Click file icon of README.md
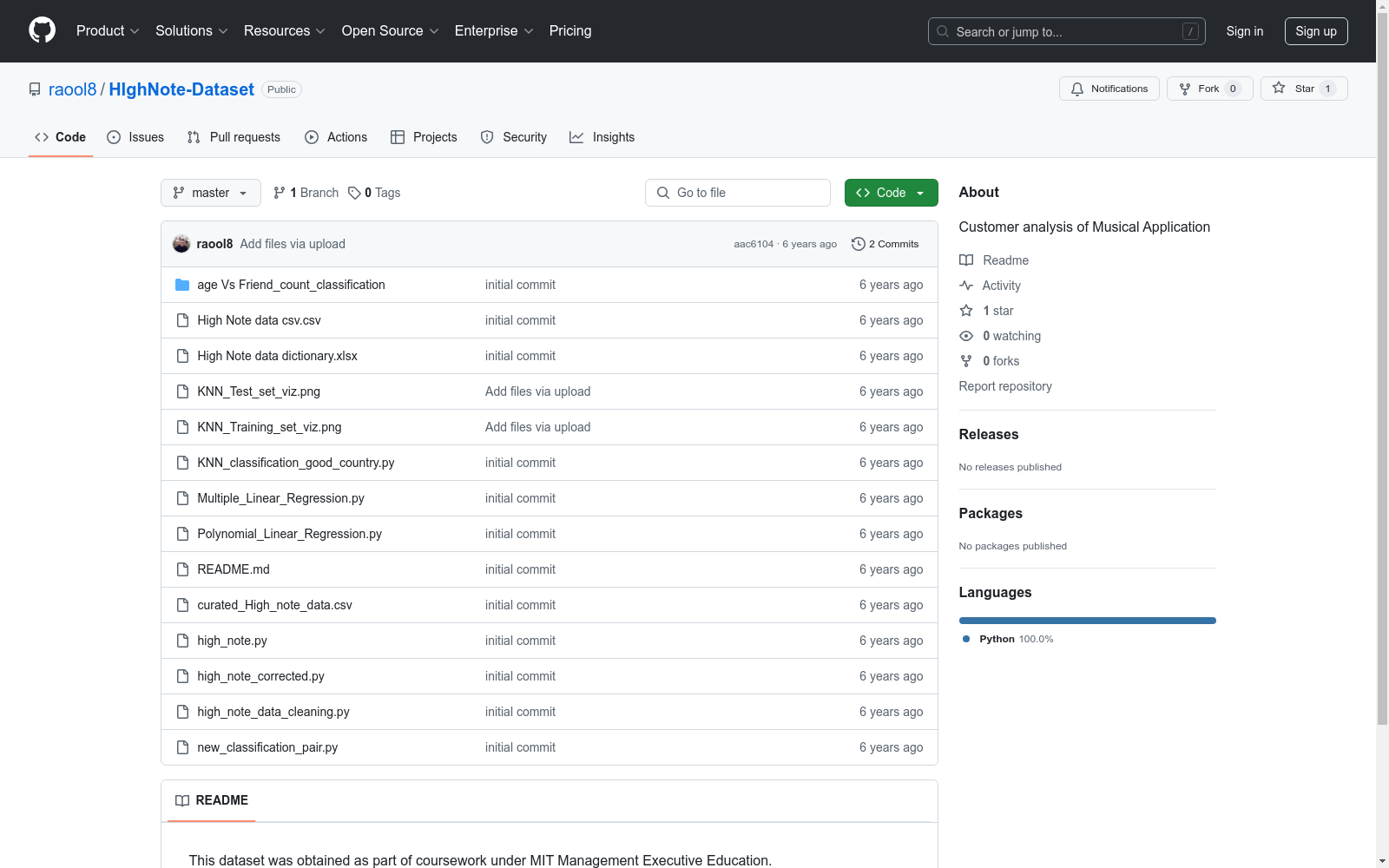1389x868 pixels. click(182, 569)
